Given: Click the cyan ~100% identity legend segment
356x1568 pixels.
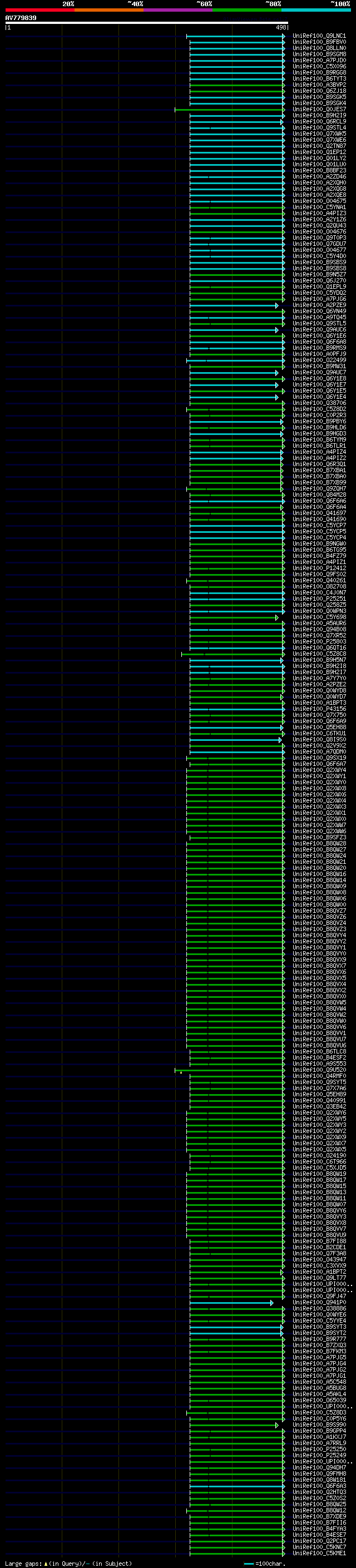Looking at the screenshot, I should (x=316, y=10).
